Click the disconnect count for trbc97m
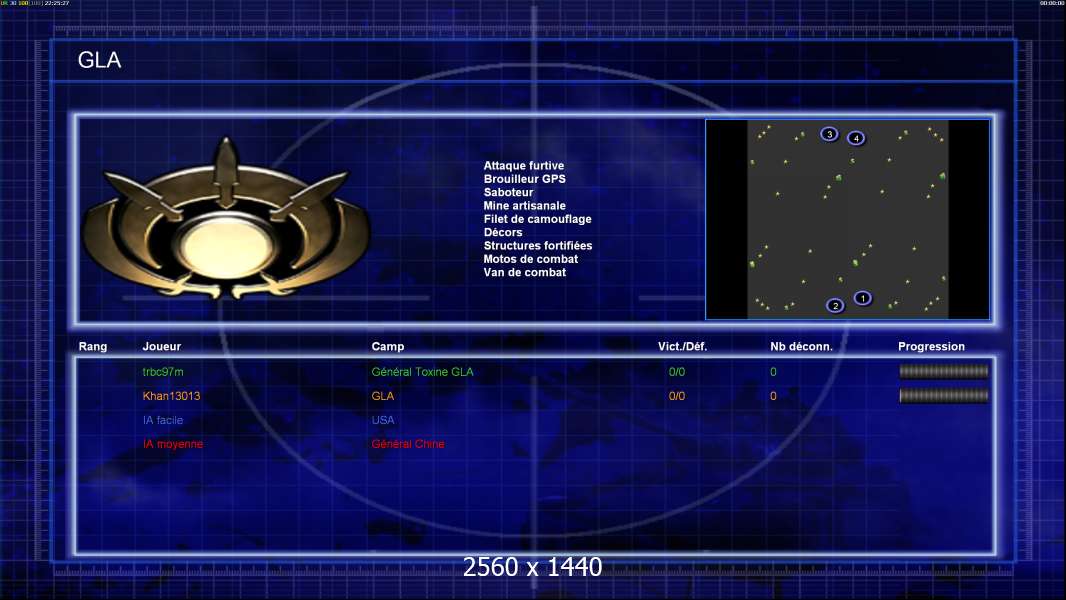The height and width of the screenshot is (600, 1066). pyautogui.click(x=773, y=372)
